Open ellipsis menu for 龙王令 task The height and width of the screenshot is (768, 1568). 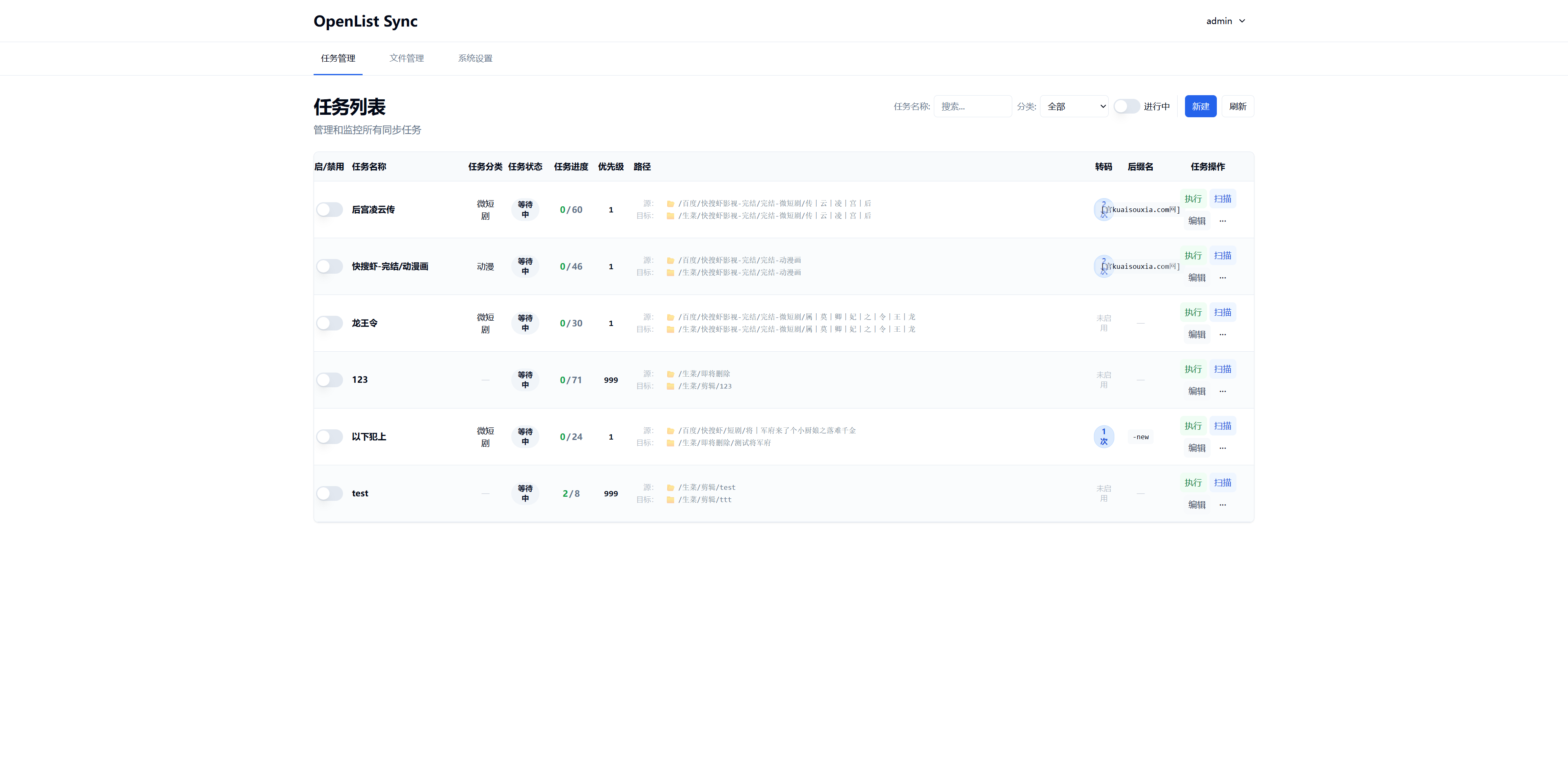tap(1222, 334)
